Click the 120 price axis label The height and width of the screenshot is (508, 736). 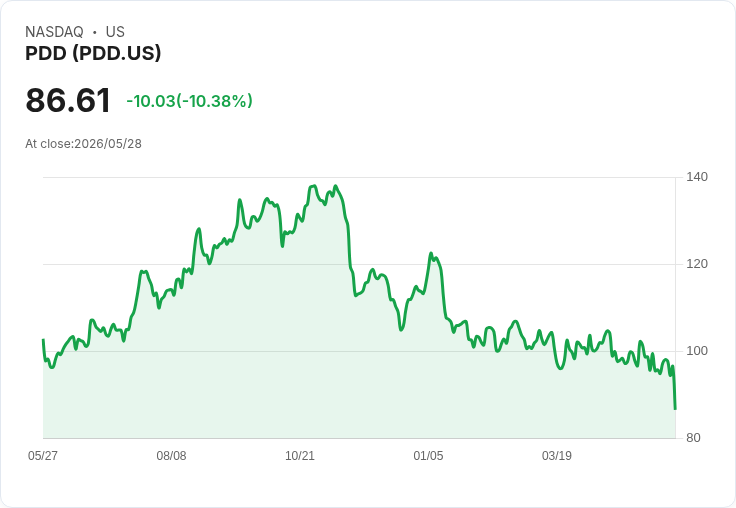697,264
